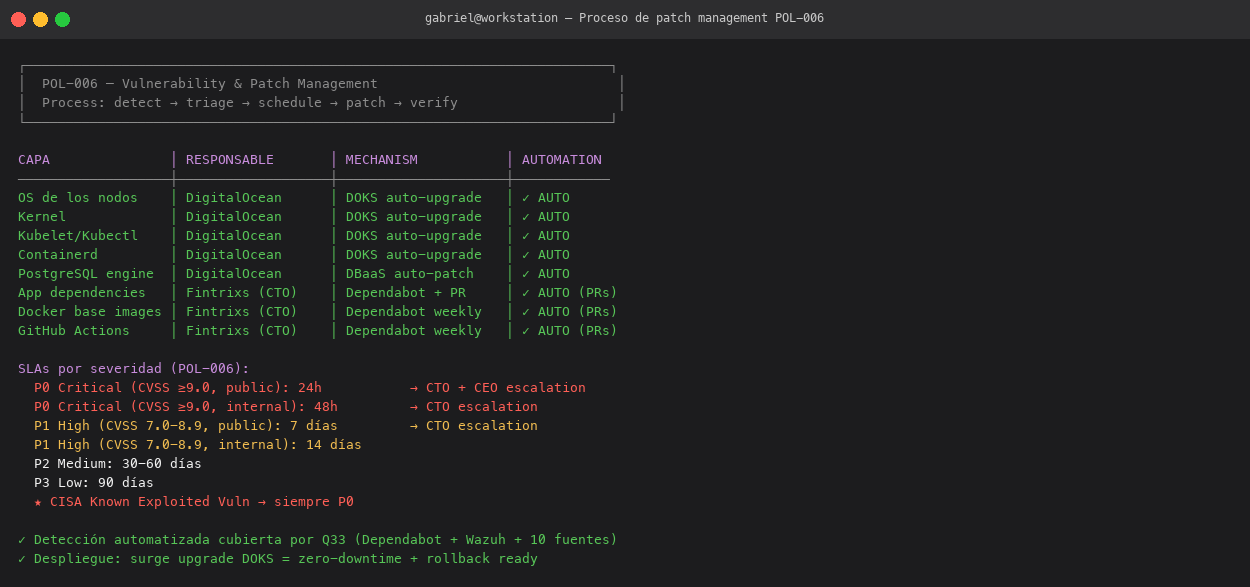Click '✓ AUTO (PRs)' in App dependencies row

[570, 293]
